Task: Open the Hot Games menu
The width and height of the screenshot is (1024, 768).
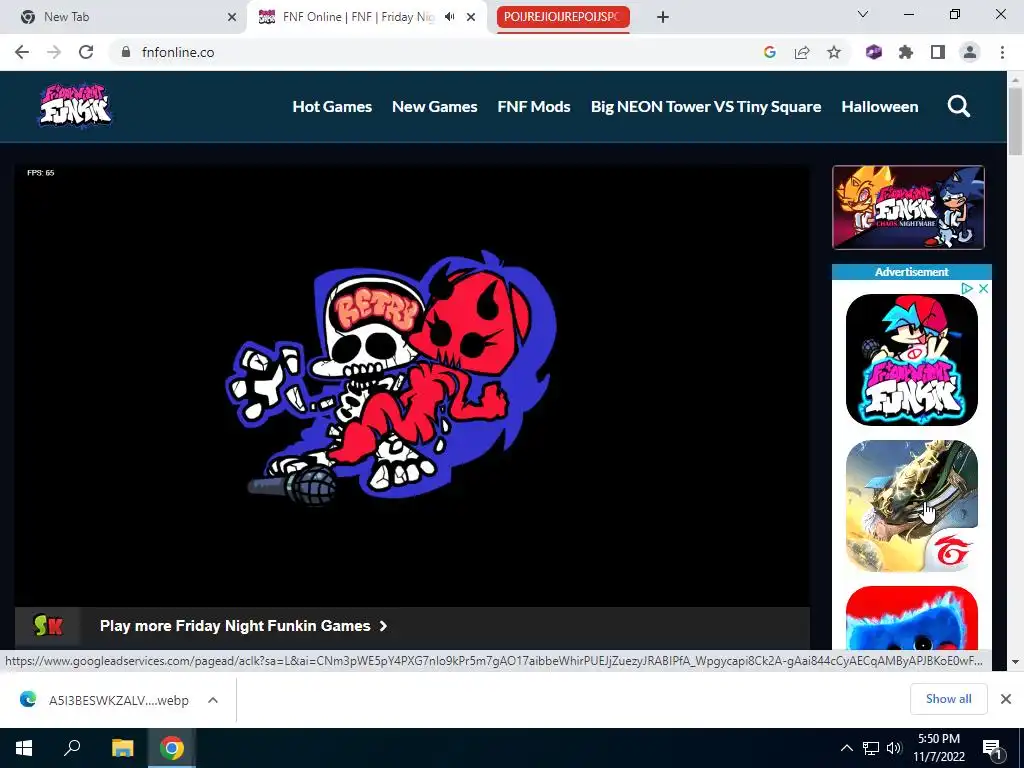Action: (332, 106)
